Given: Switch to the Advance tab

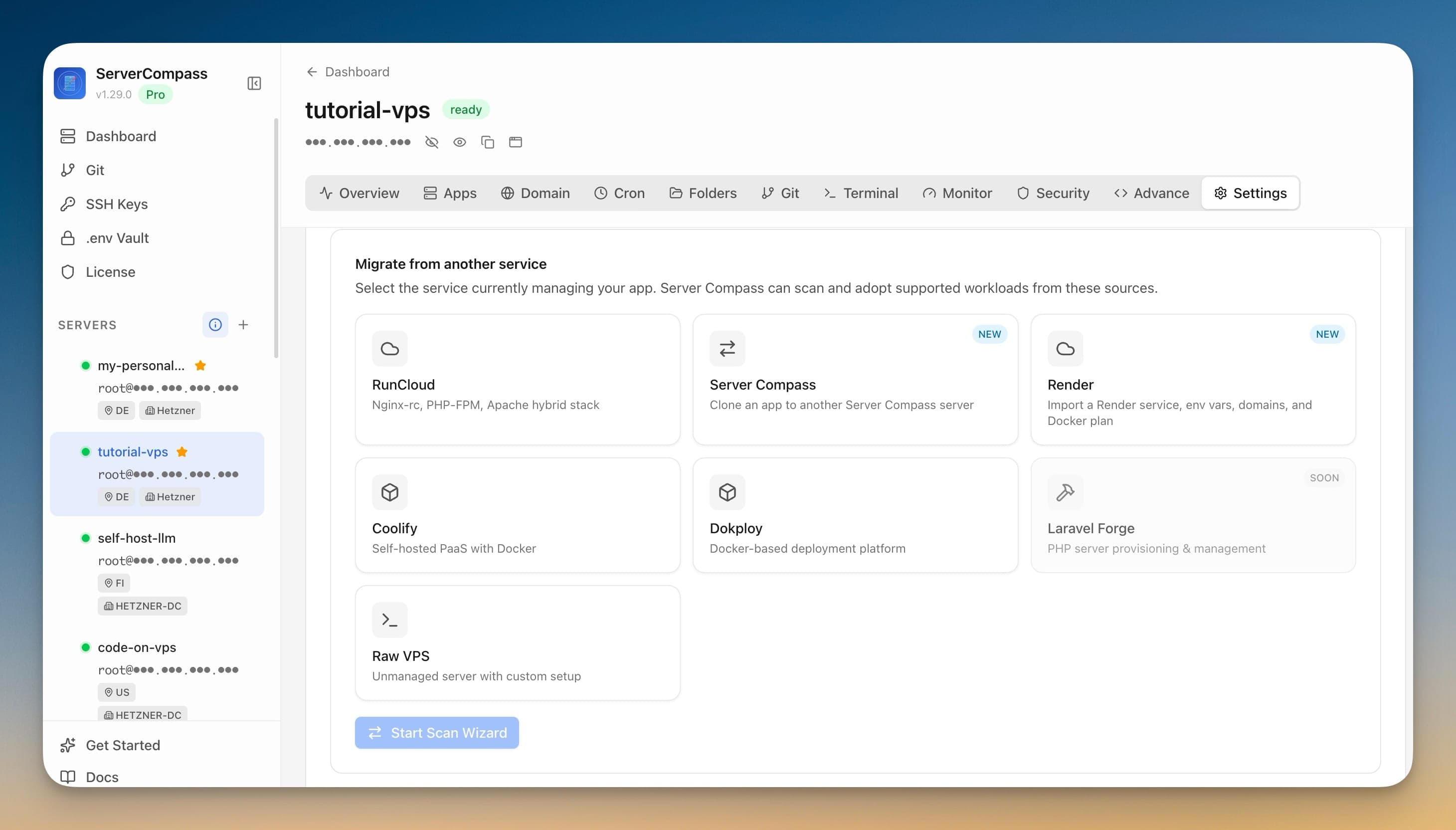Looking at the screenshot, I should pyautogui.click(x=1151, y=193).
